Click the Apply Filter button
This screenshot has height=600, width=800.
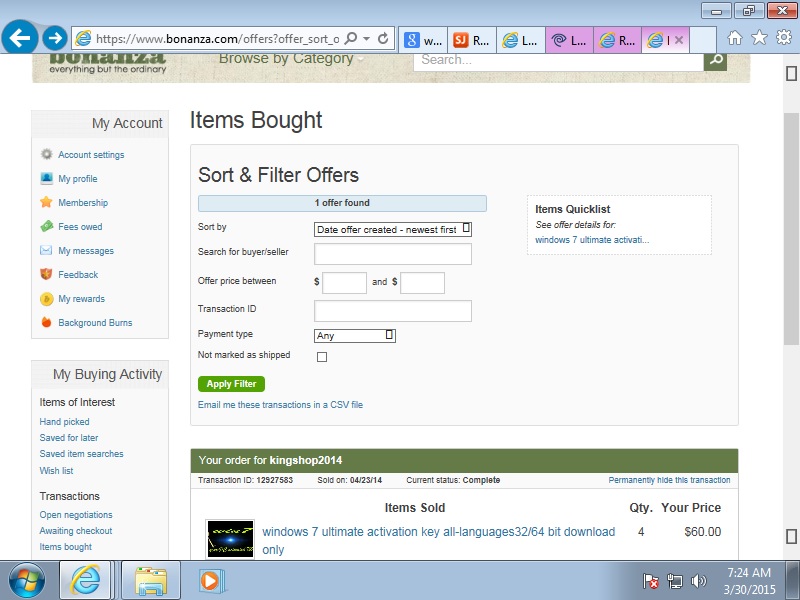tap(231, 384)
